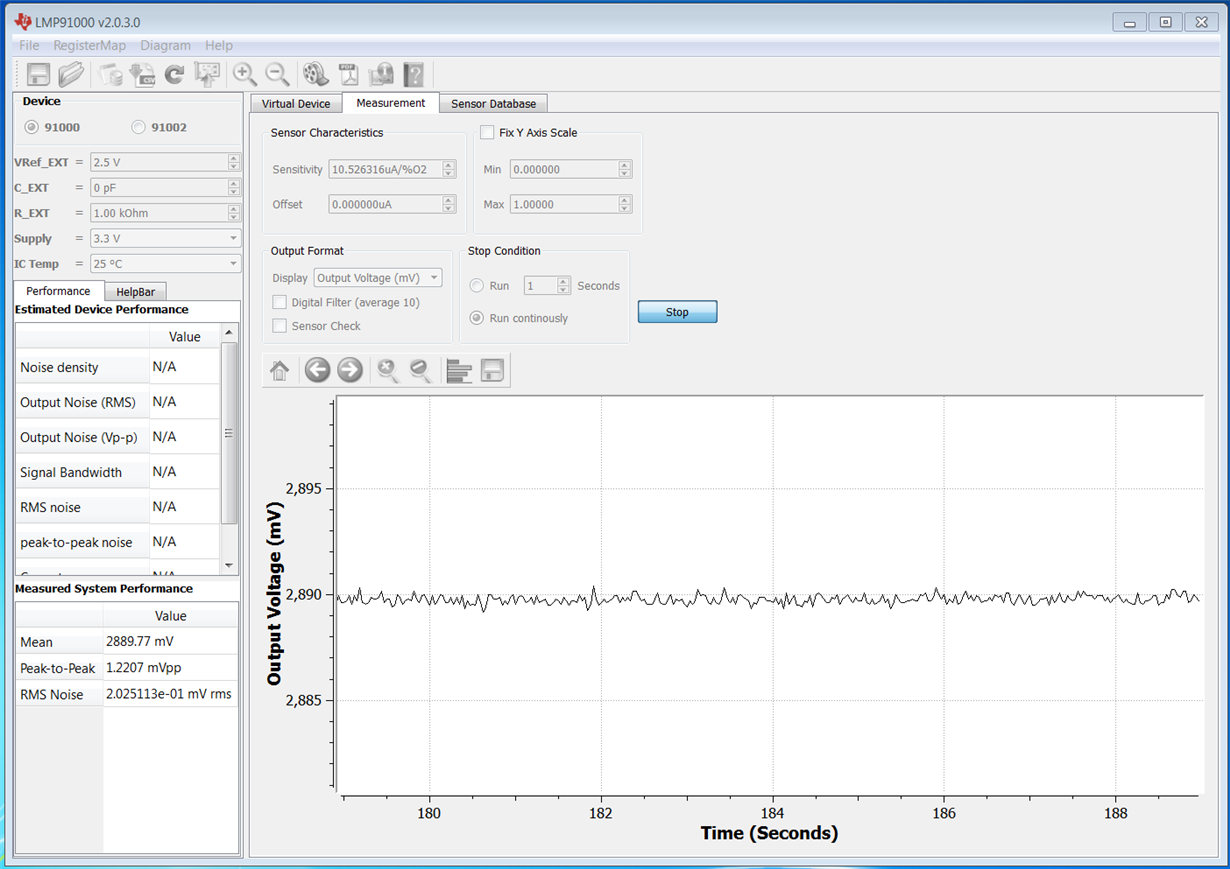Expand the Supply voltage dropdown
The width and height of the screenshot is (1230, 869).
pos(165,239)
